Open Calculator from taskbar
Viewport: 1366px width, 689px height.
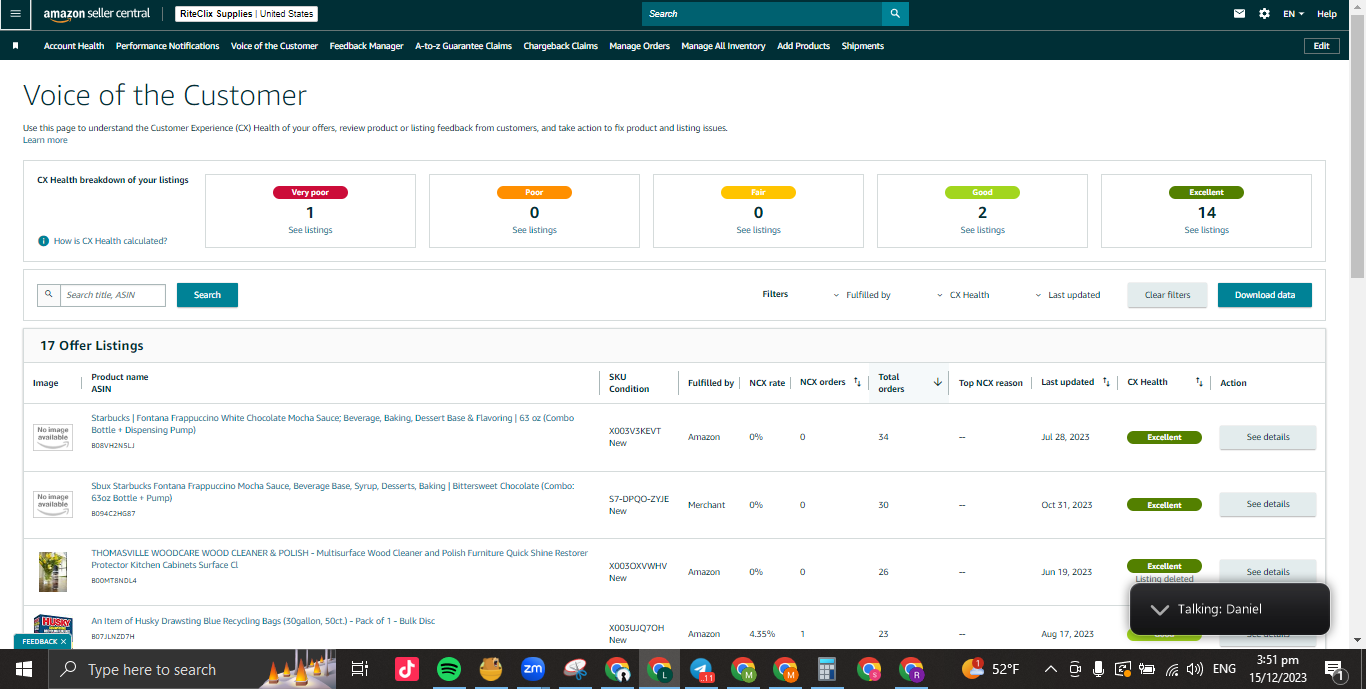(827, 669)
